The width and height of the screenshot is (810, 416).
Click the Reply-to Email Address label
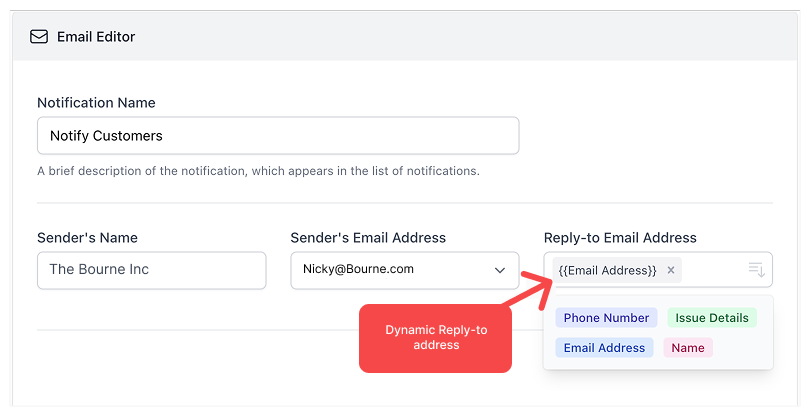620,238
